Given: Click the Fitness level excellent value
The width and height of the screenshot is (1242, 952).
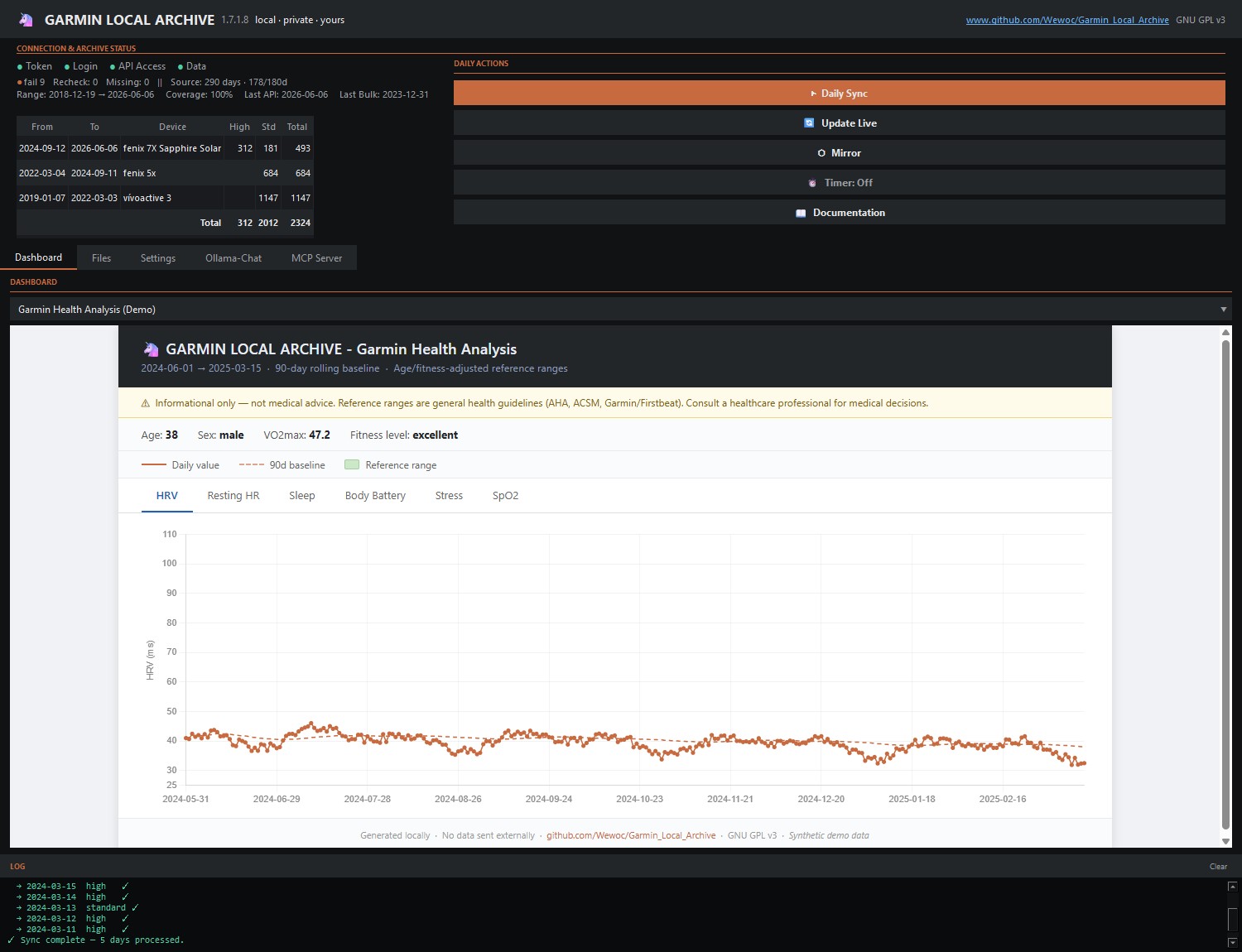Looking at the screenshot, I should (436, 435).
